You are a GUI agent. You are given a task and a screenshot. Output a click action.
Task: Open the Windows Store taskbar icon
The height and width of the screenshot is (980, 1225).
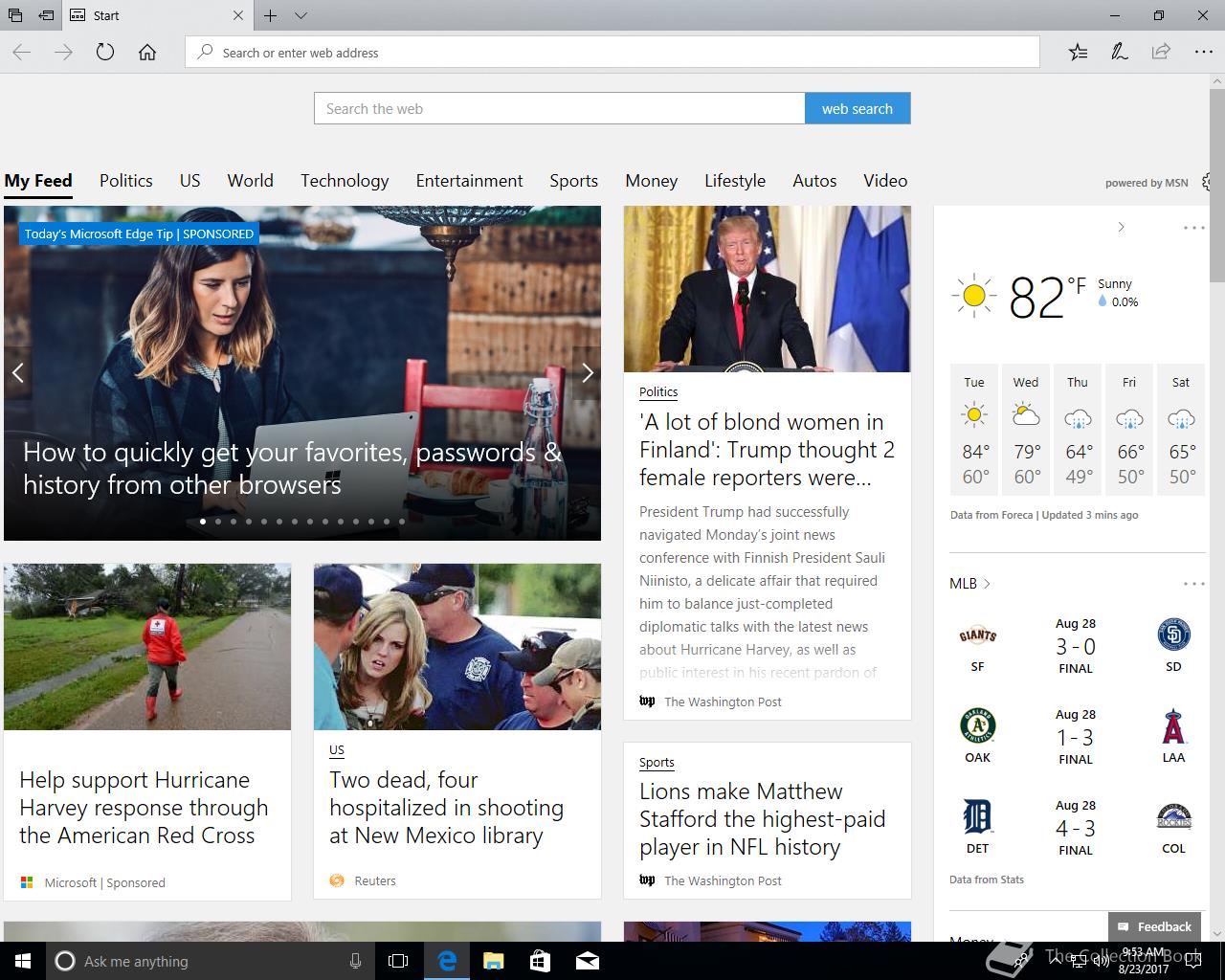(x=540, y=961)
